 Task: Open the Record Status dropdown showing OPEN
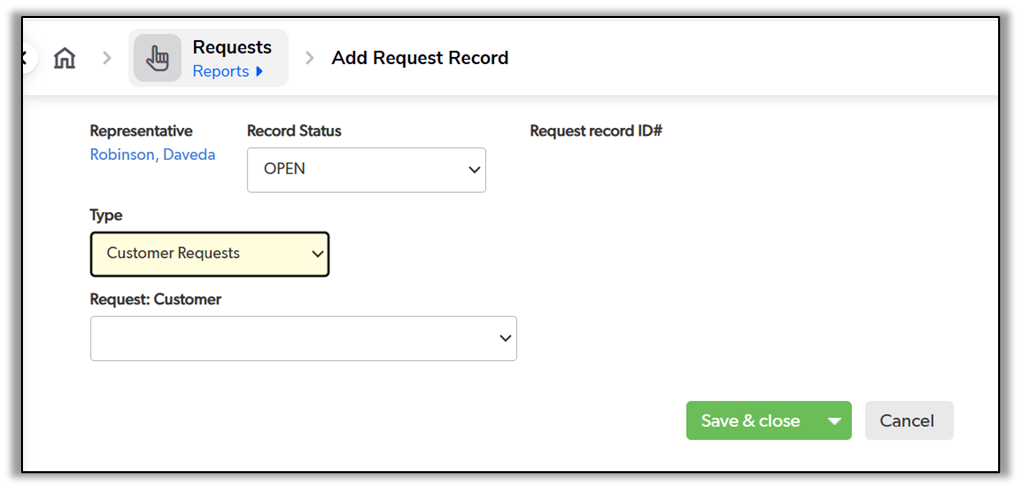point(366,169)
